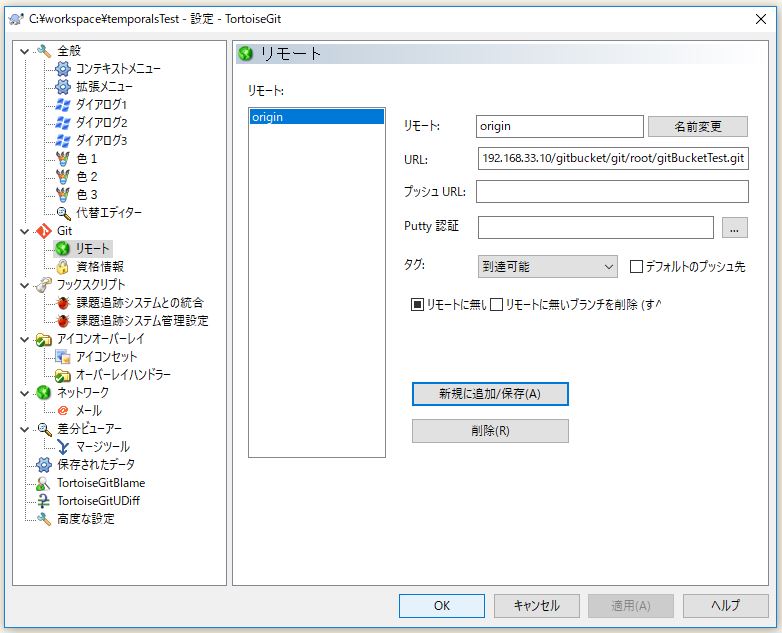Toggle the リモートに無い tri-state checkbox
The height and width of the screenshot is (633, 782).
(417, 304)
